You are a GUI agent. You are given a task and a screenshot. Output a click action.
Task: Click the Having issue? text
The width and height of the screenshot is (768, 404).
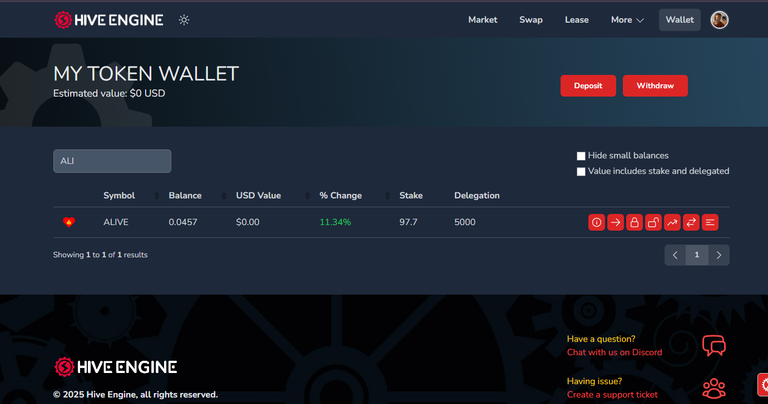[594, 381]
